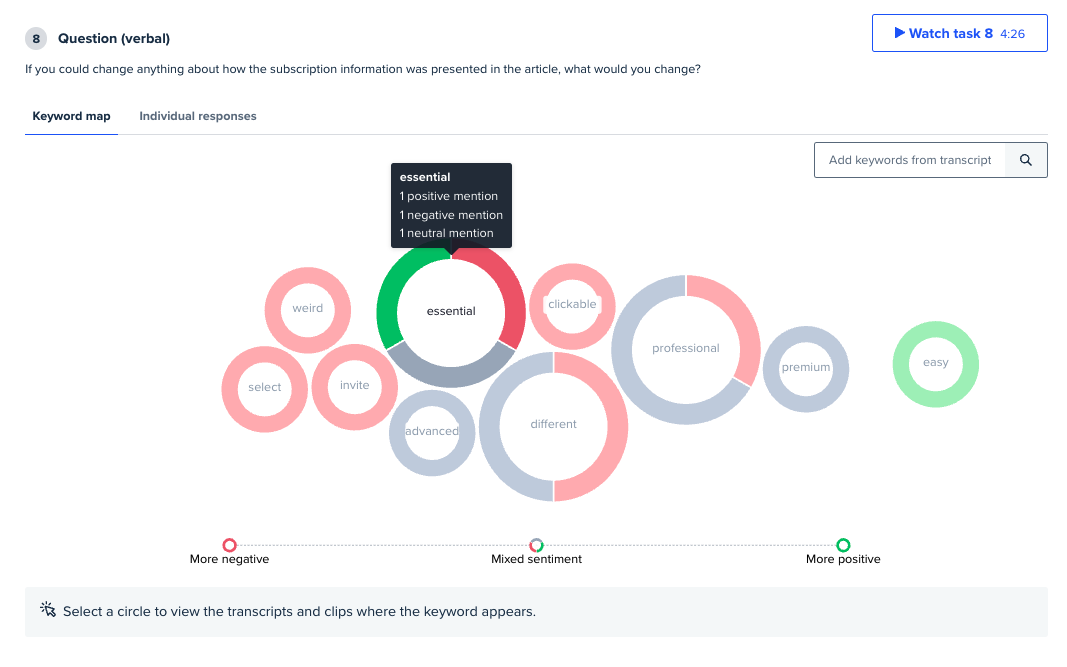Open the clickable keyword circle
Image resolution: width=1067 pixels, height=667 pixels.
(x=572, y=306)
